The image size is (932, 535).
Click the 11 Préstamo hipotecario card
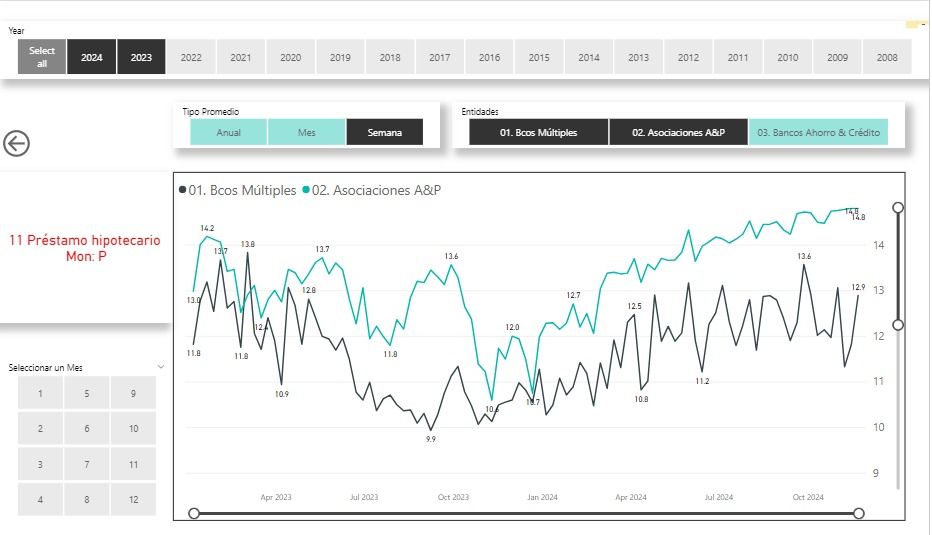pos(84,248)
